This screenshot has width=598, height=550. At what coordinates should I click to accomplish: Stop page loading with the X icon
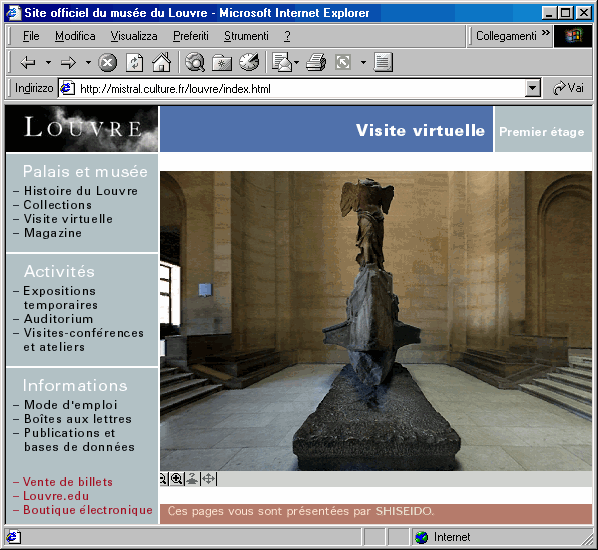[108, 62]
